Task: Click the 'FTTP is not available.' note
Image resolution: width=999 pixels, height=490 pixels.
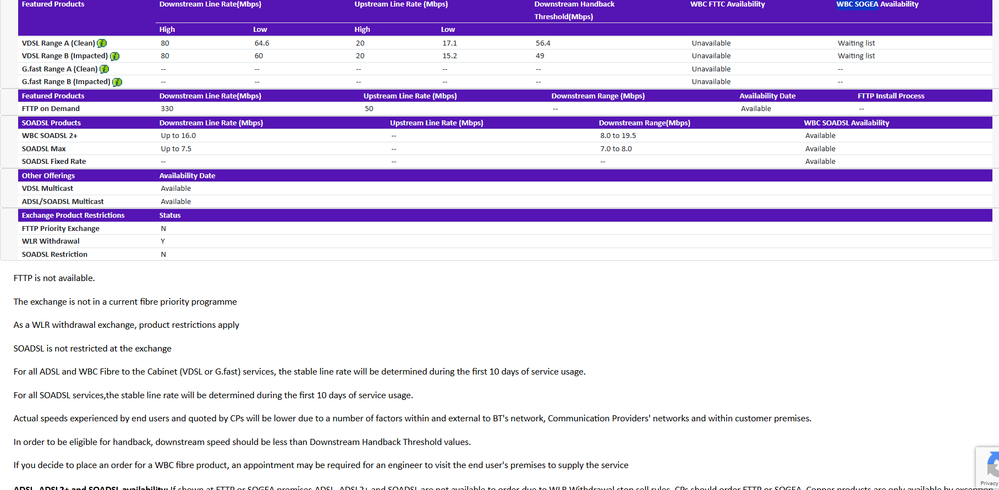Action: pos(54,278)
